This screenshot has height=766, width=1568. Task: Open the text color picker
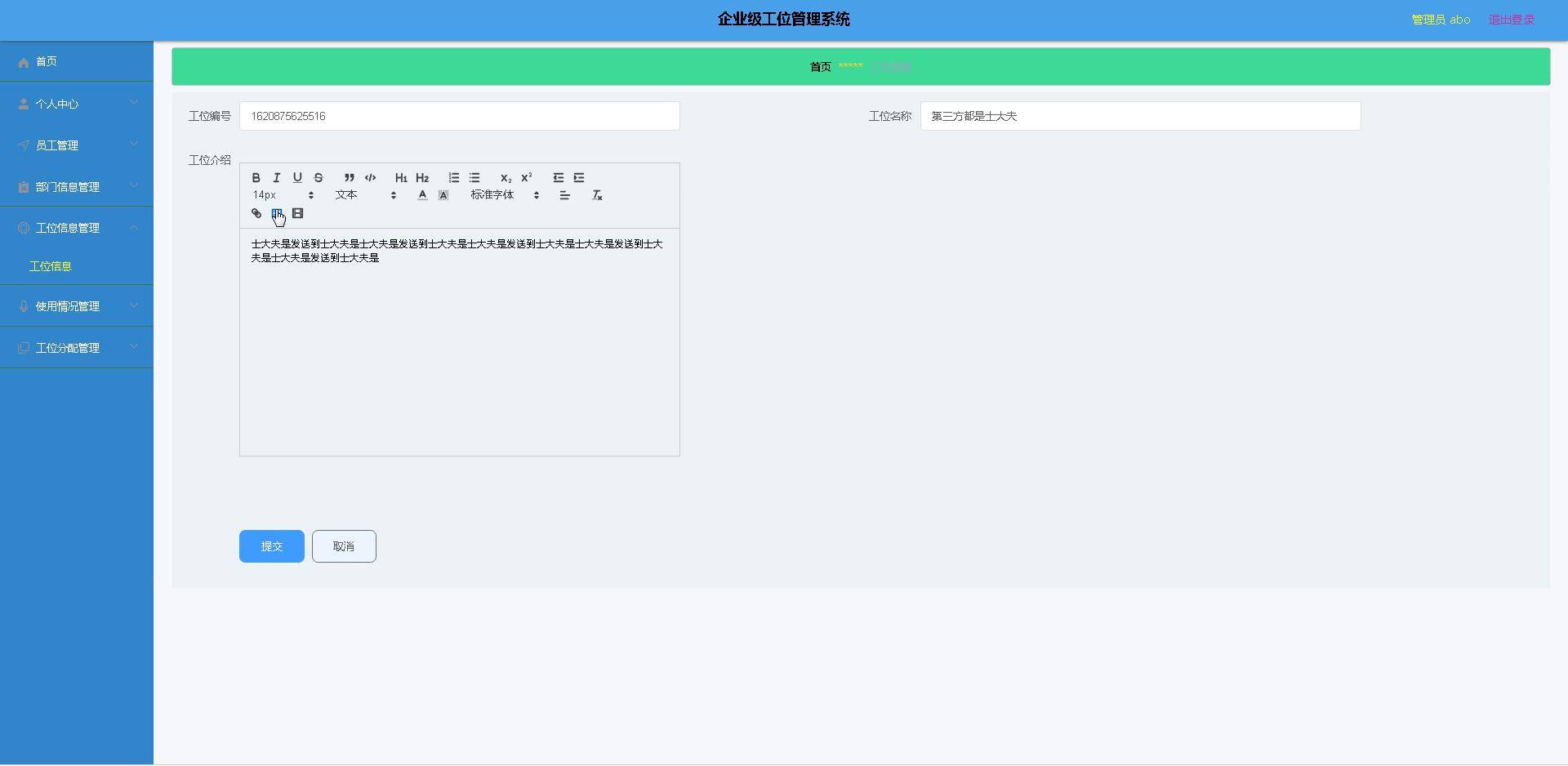[x=422, y=195]
